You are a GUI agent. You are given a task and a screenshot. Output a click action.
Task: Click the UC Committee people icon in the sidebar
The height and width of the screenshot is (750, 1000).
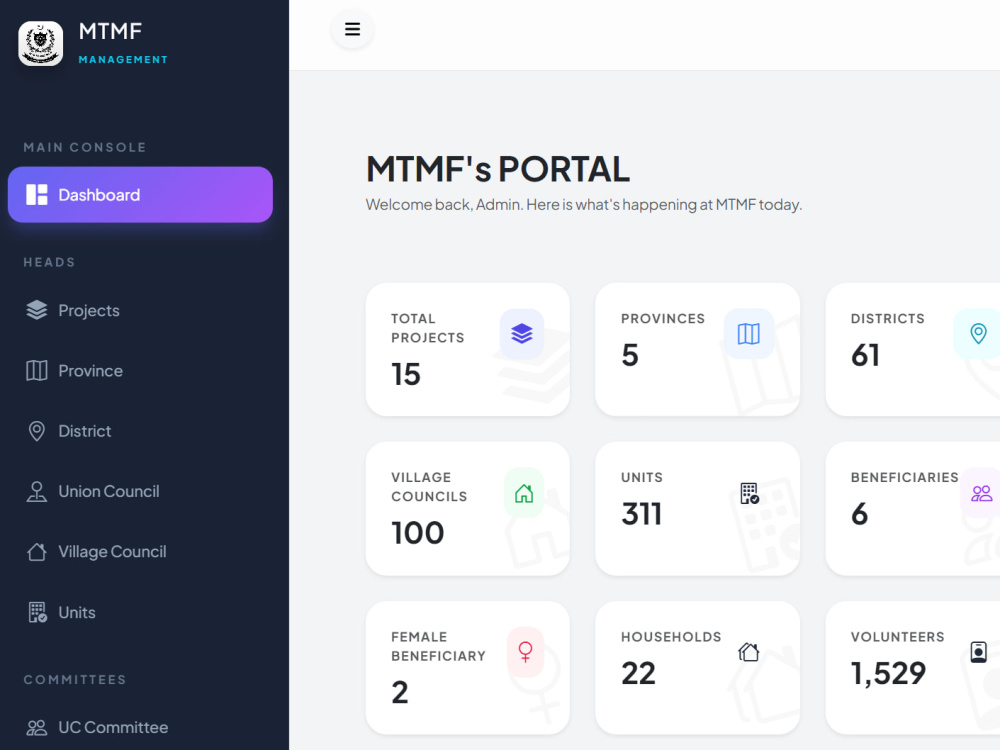click(x=37, y=727)
